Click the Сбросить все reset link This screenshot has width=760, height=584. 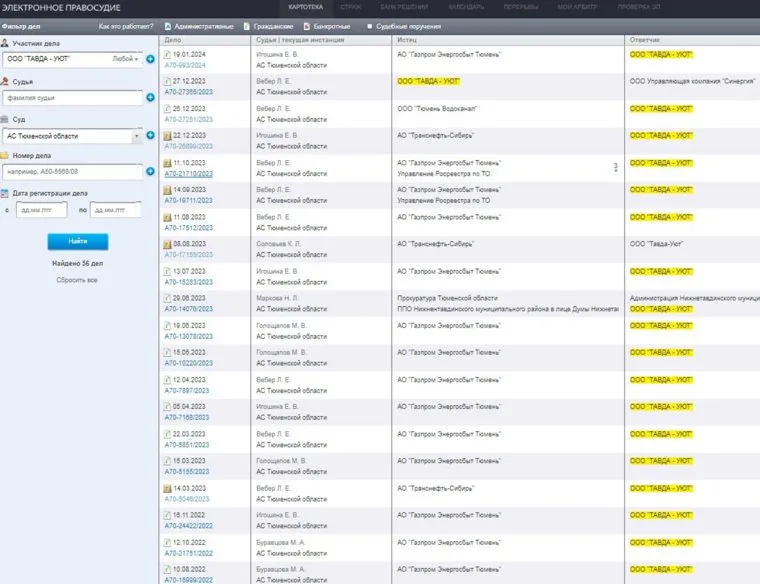pyautogui.click(x=77, y=280)
